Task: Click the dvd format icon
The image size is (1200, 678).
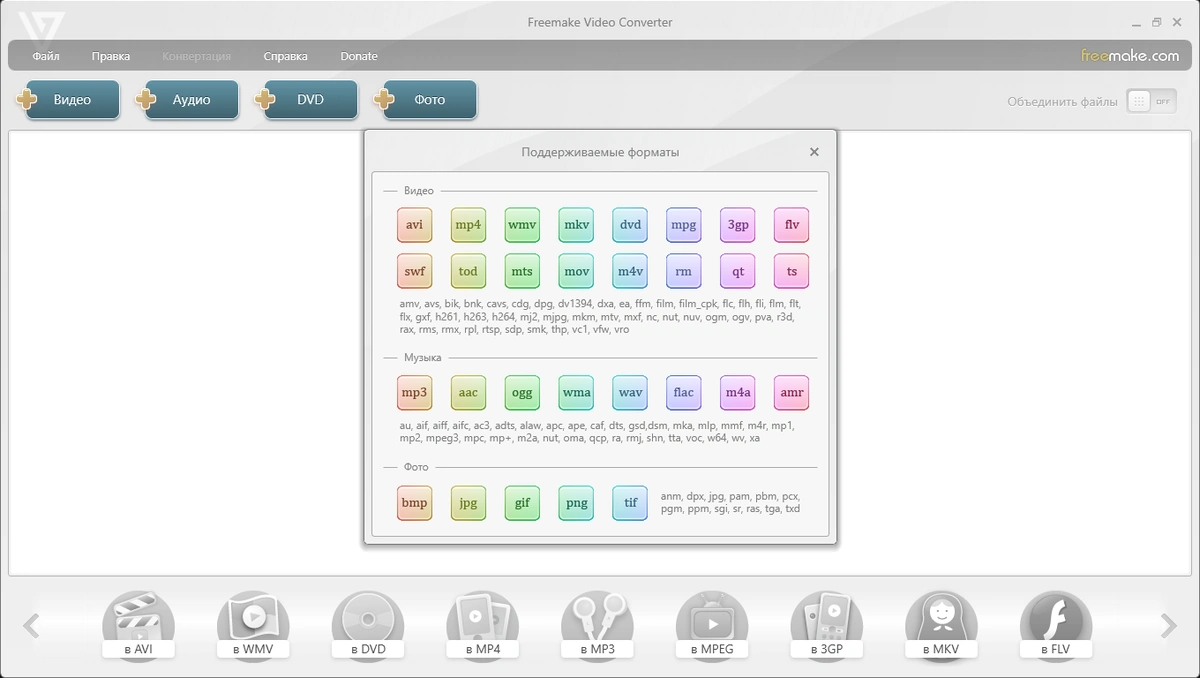Action: coord(630,225)
